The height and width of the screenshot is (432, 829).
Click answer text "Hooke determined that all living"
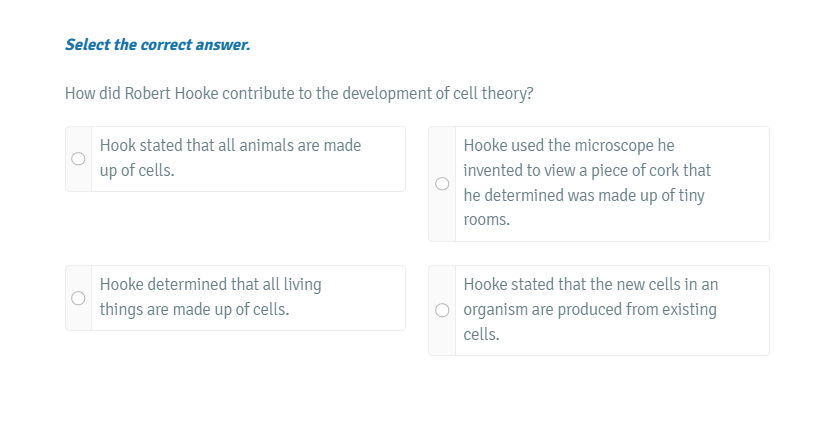click(x=210, y=285)
